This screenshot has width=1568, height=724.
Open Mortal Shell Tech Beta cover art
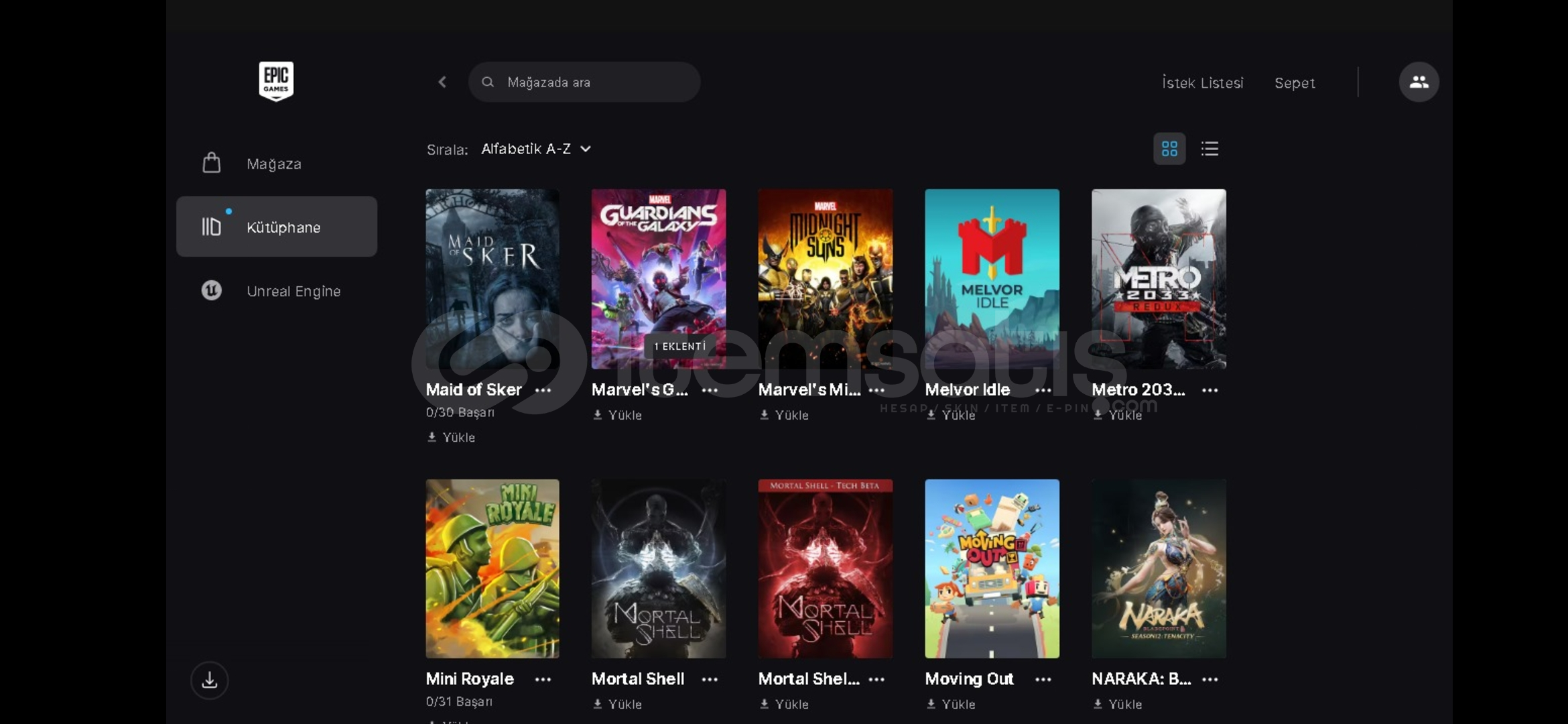coord(826,568)
